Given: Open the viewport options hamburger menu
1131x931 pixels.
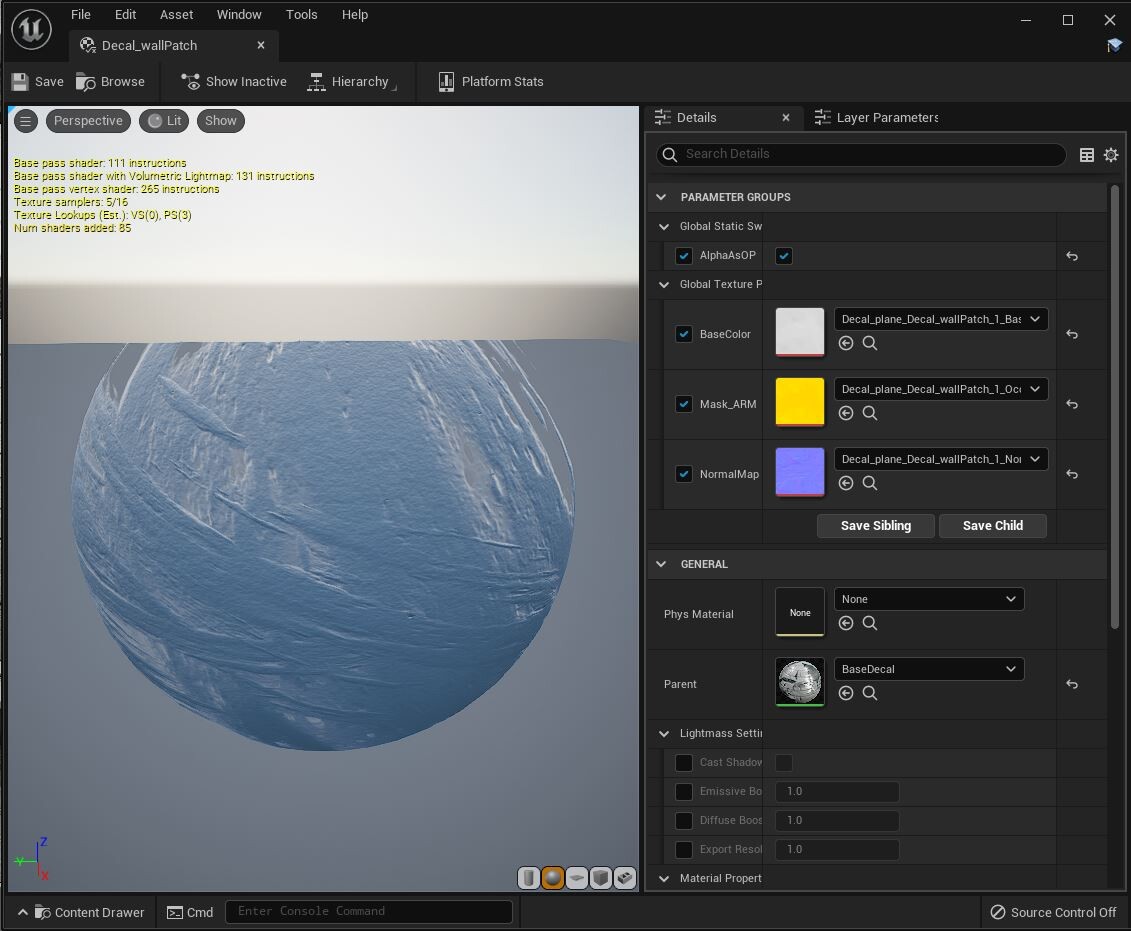Looking at the screenshot, I should point(25,120).
